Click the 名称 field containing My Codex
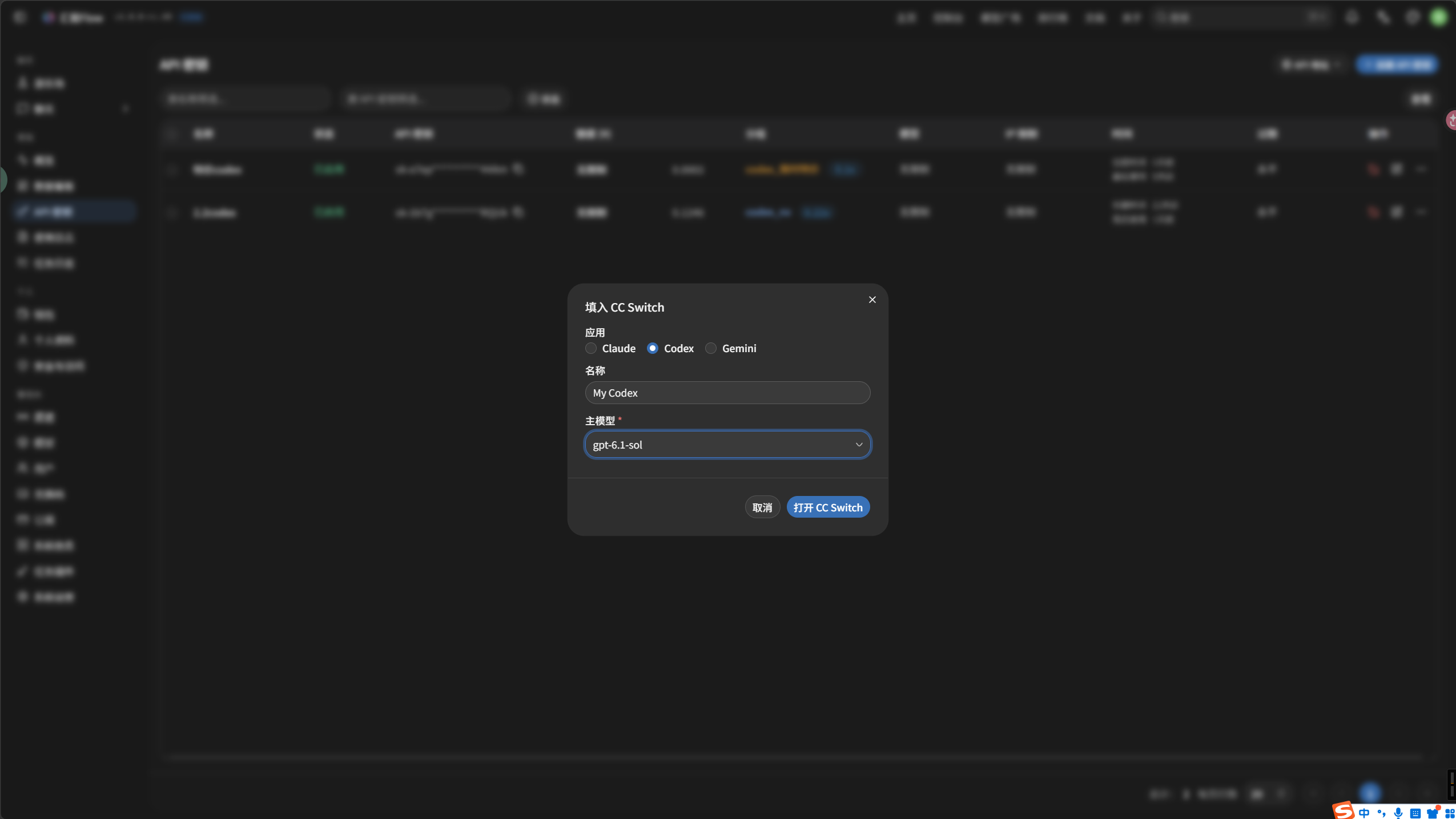The width and height of the screenshot is (1456, 819). 727,393
